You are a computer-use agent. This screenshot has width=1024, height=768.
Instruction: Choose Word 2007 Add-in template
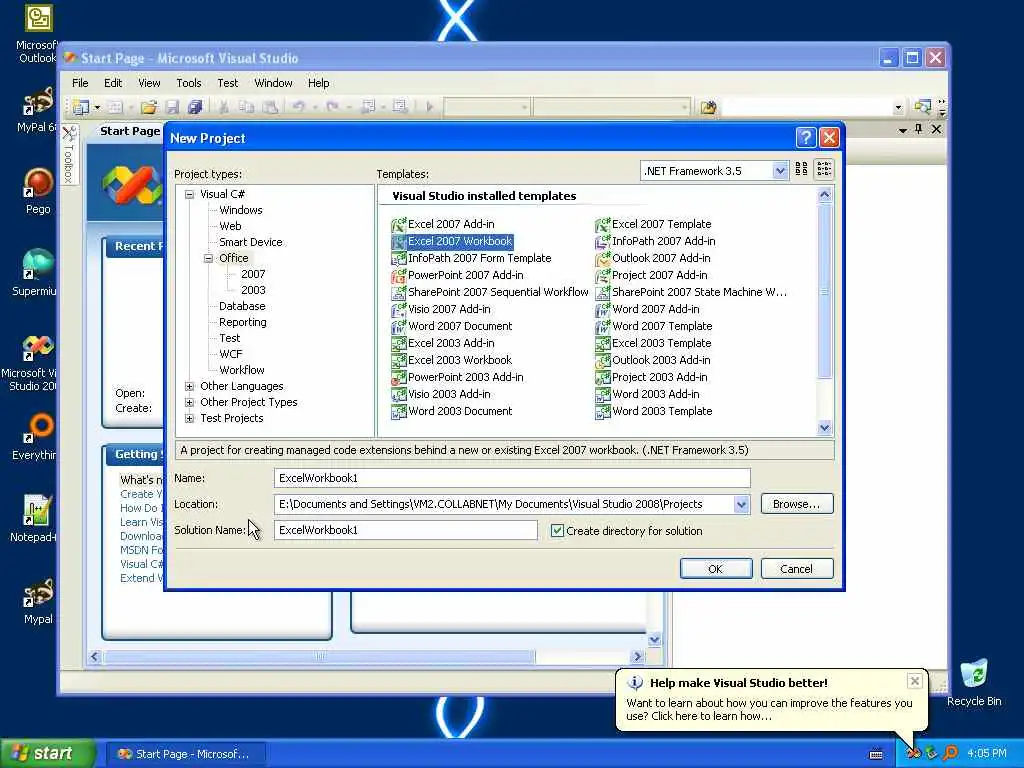tap(647, 309)
